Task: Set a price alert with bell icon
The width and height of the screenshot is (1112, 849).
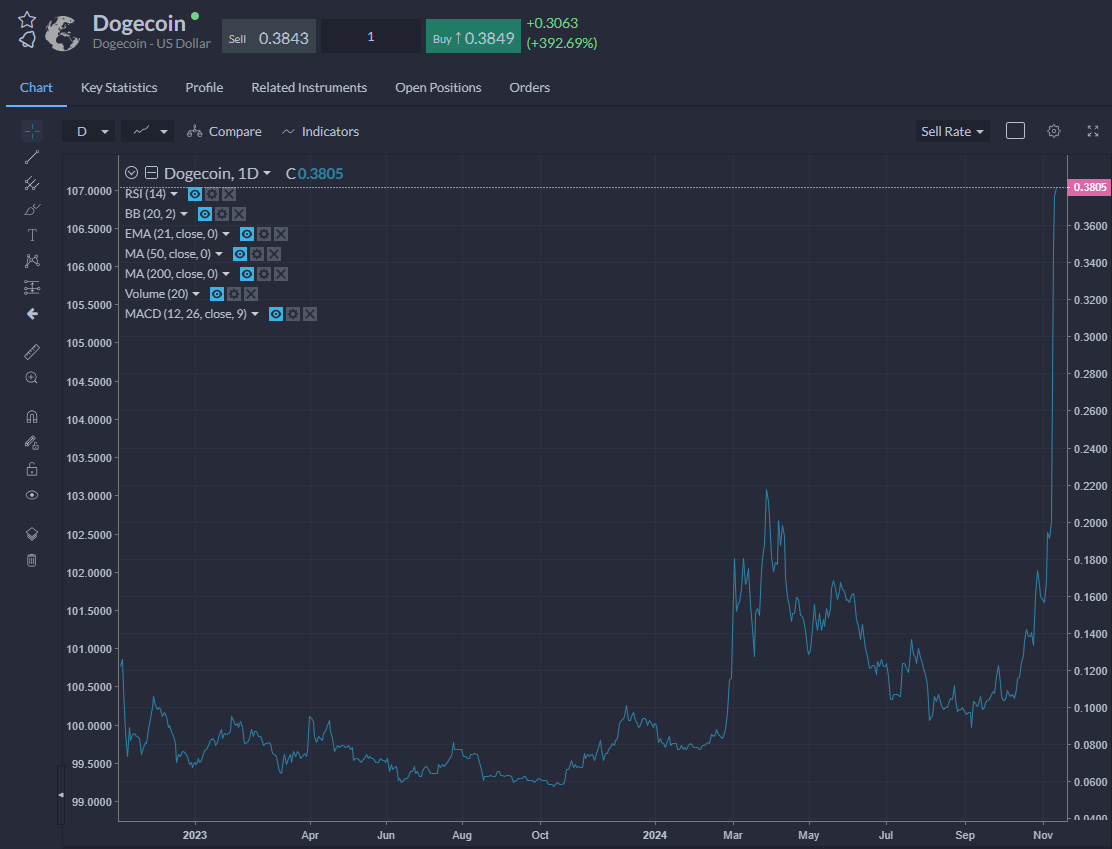Action: 27,40
